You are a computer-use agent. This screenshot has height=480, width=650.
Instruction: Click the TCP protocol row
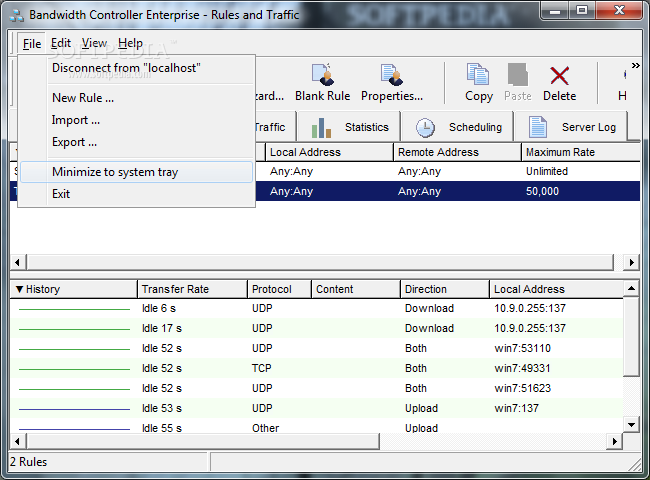(x=316, y=368)
